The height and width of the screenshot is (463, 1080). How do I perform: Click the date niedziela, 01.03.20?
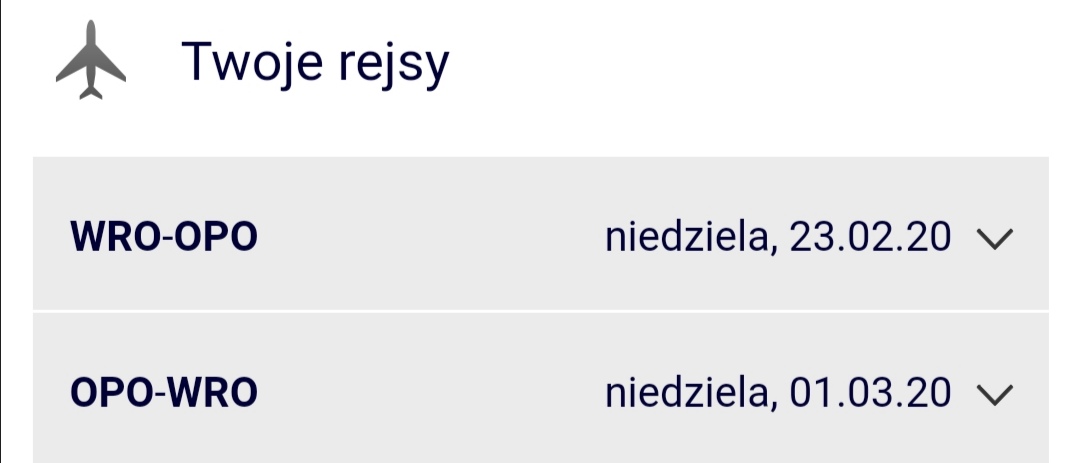click(x=778, y=393)
